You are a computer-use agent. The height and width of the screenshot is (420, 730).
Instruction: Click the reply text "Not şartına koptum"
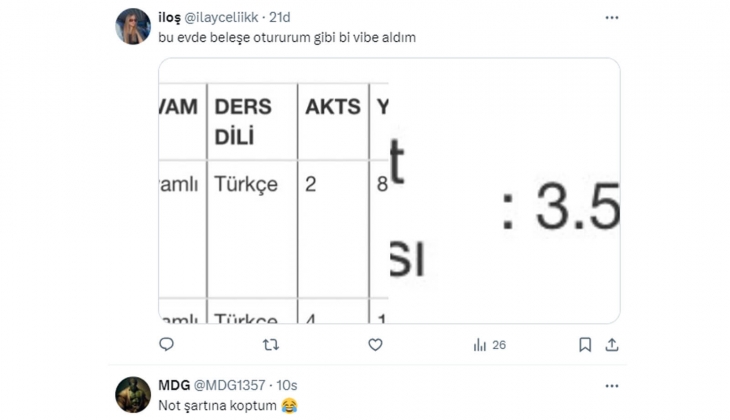(x=218, y=405)
